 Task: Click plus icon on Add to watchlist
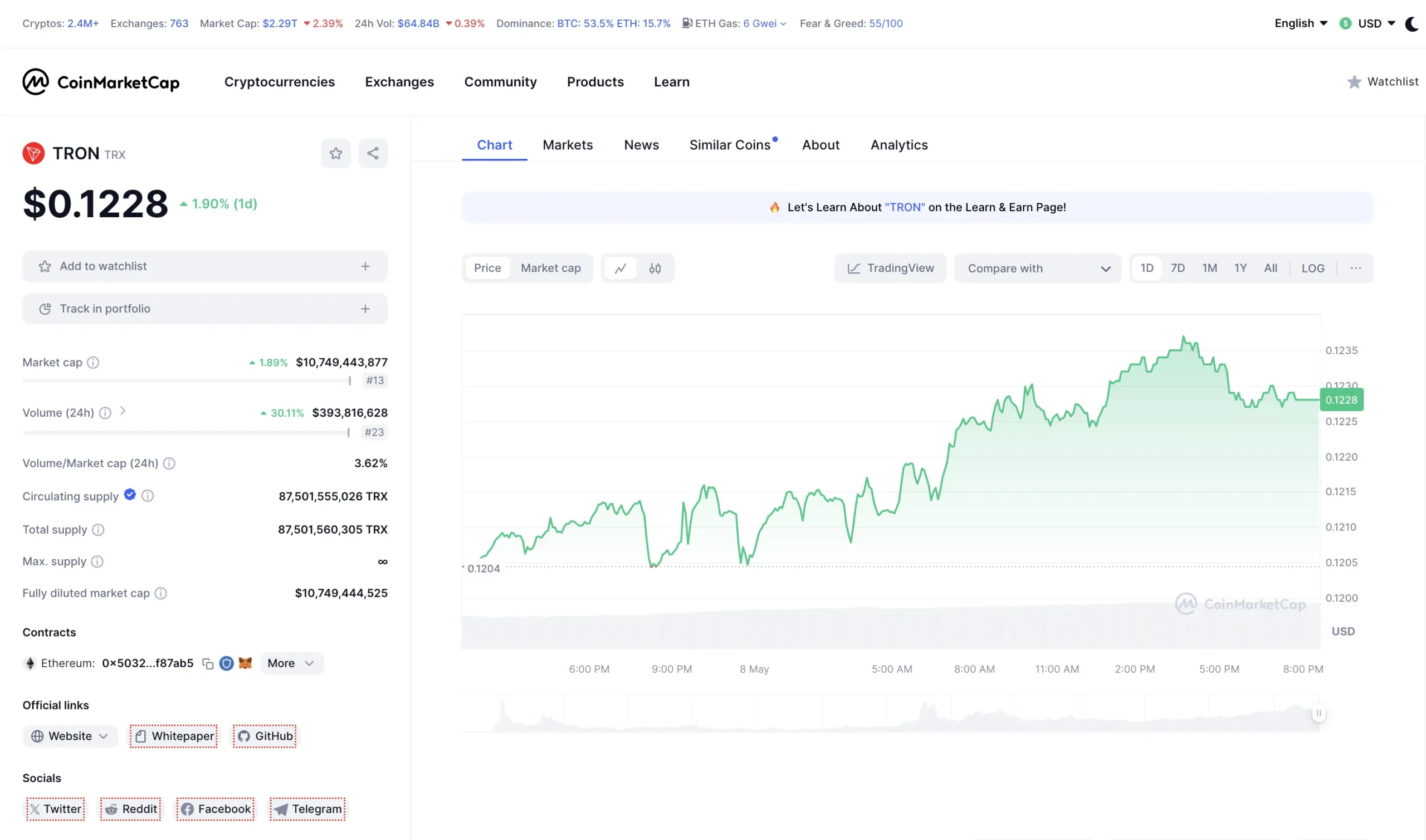pos(365,266)
